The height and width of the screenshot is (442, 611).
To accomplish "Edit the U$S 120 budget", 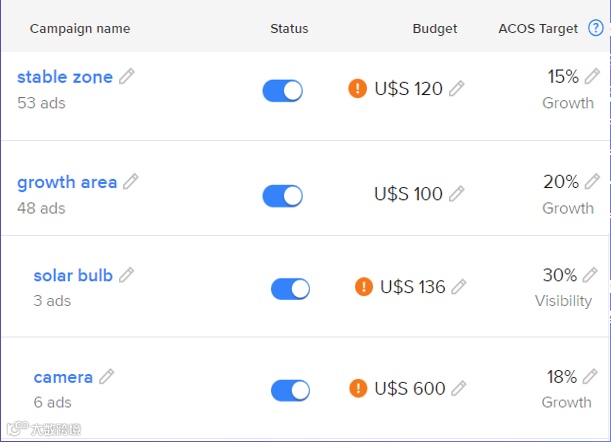I will (x=457, y=89).
